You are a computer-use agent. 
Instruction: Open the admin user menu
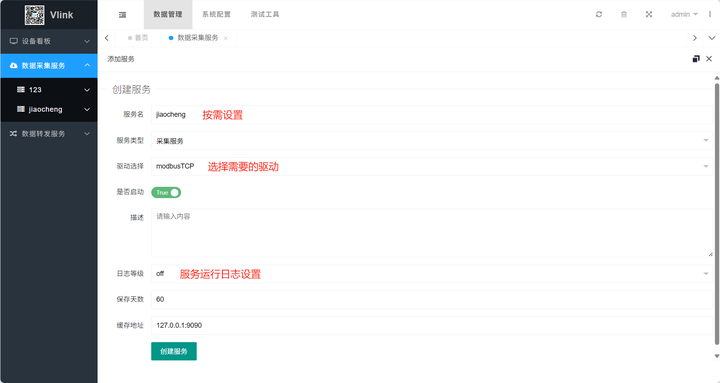[x=684, y=14]
